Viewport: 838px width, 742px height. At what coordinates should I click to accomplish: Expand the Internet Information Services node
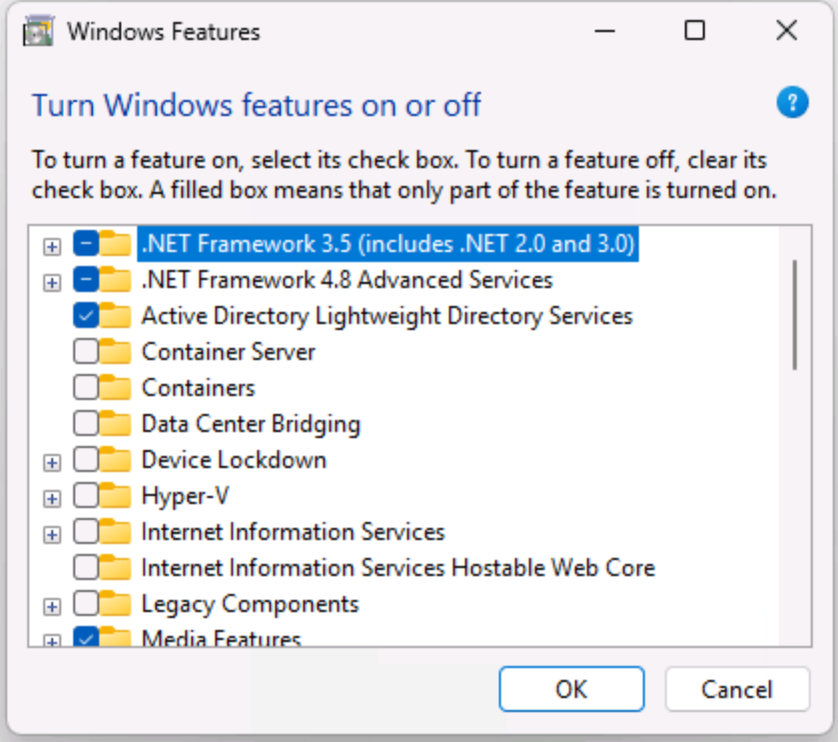coord(52,533)
